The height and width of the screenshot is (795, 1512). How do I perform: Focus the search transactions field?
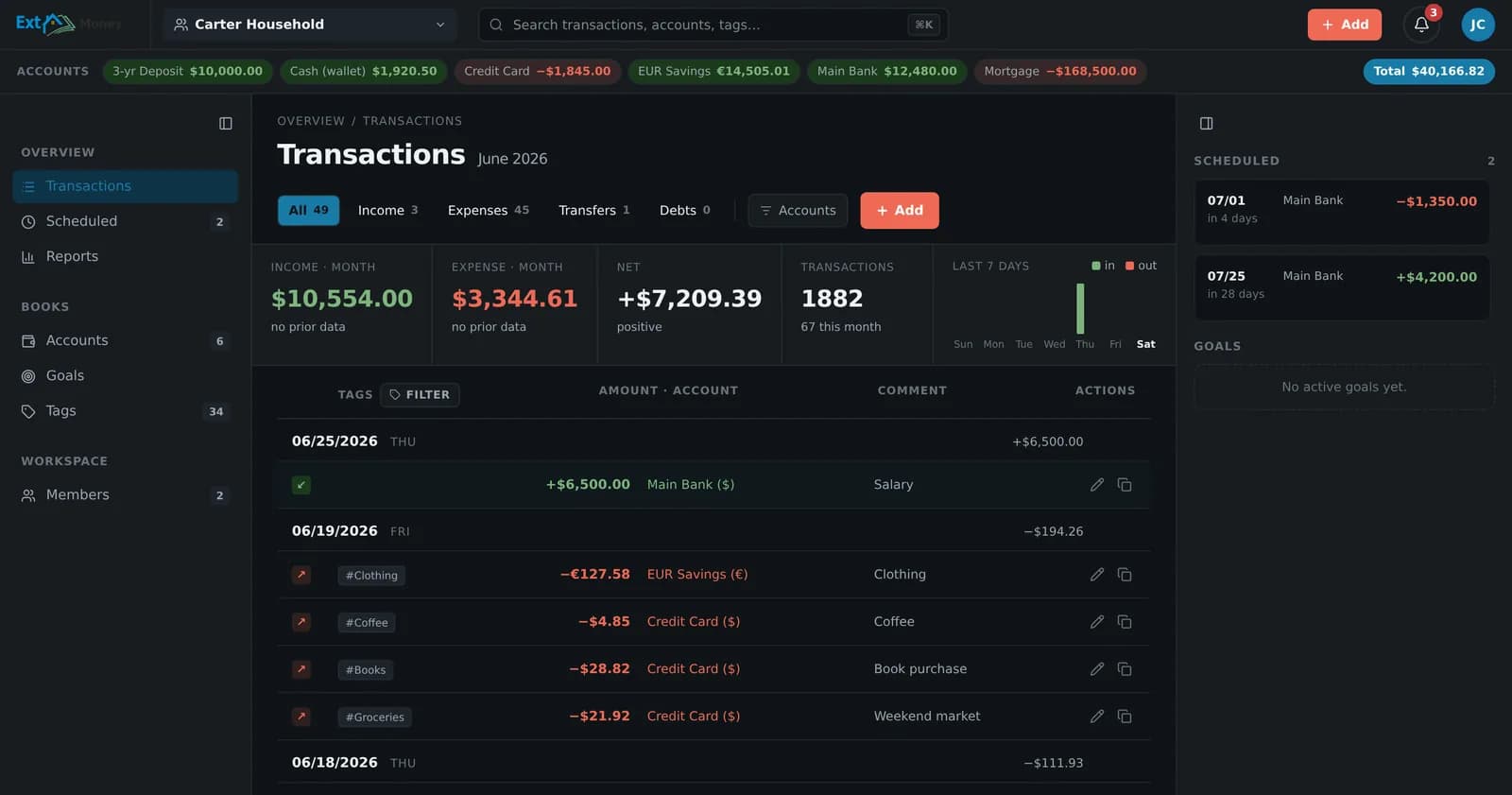point(713,25)
